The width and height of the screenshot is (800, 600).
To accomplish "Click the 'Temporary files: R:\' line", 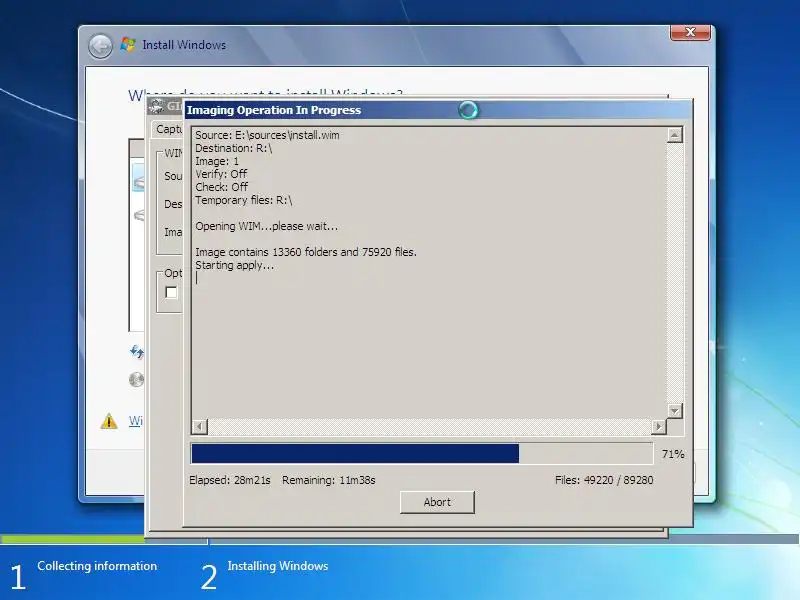I will [244, 200].
